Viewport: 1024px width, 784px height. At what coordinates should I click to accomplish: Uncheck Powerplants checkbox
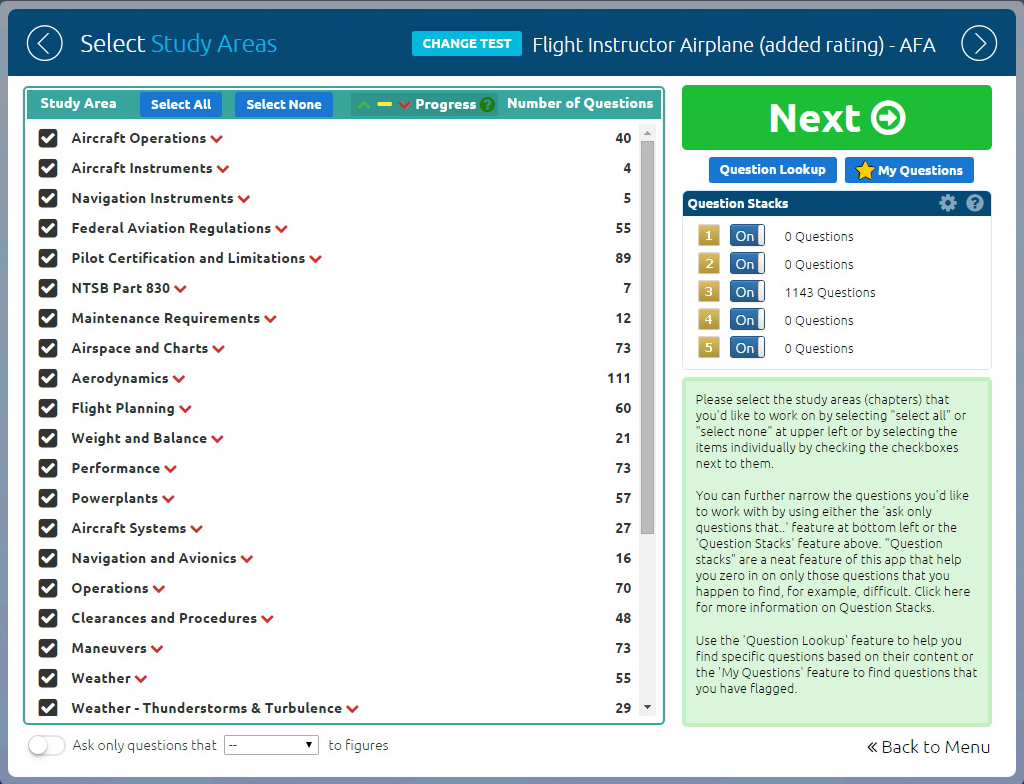[x=48, y=498]
